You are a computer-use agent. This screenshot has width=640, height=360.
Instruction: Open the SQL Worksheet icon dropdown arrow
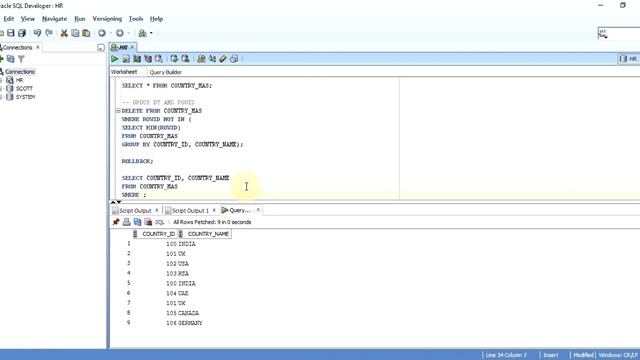pos(151,33)
